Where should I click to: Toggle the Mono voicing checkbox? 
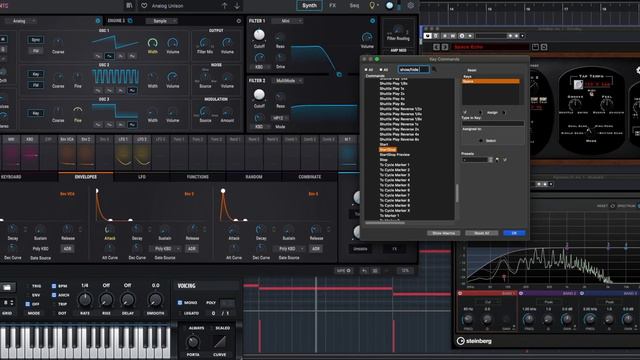click(180, 302)
